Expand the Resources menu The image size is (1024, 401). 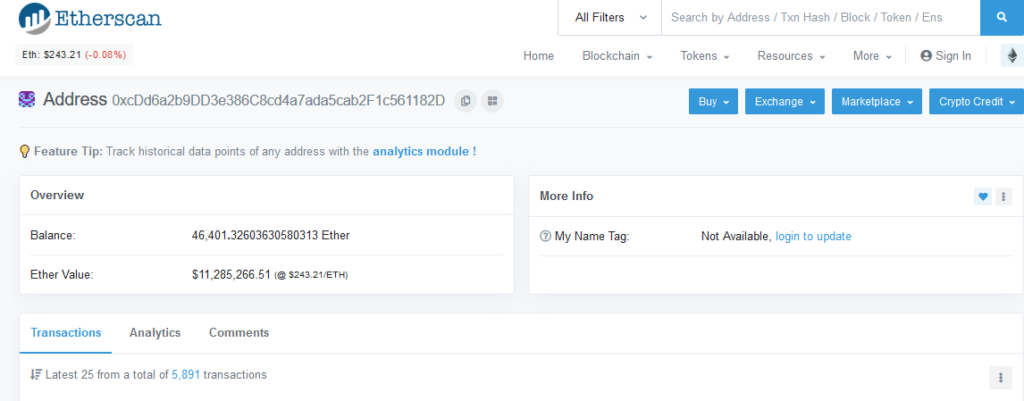(791, 56)
